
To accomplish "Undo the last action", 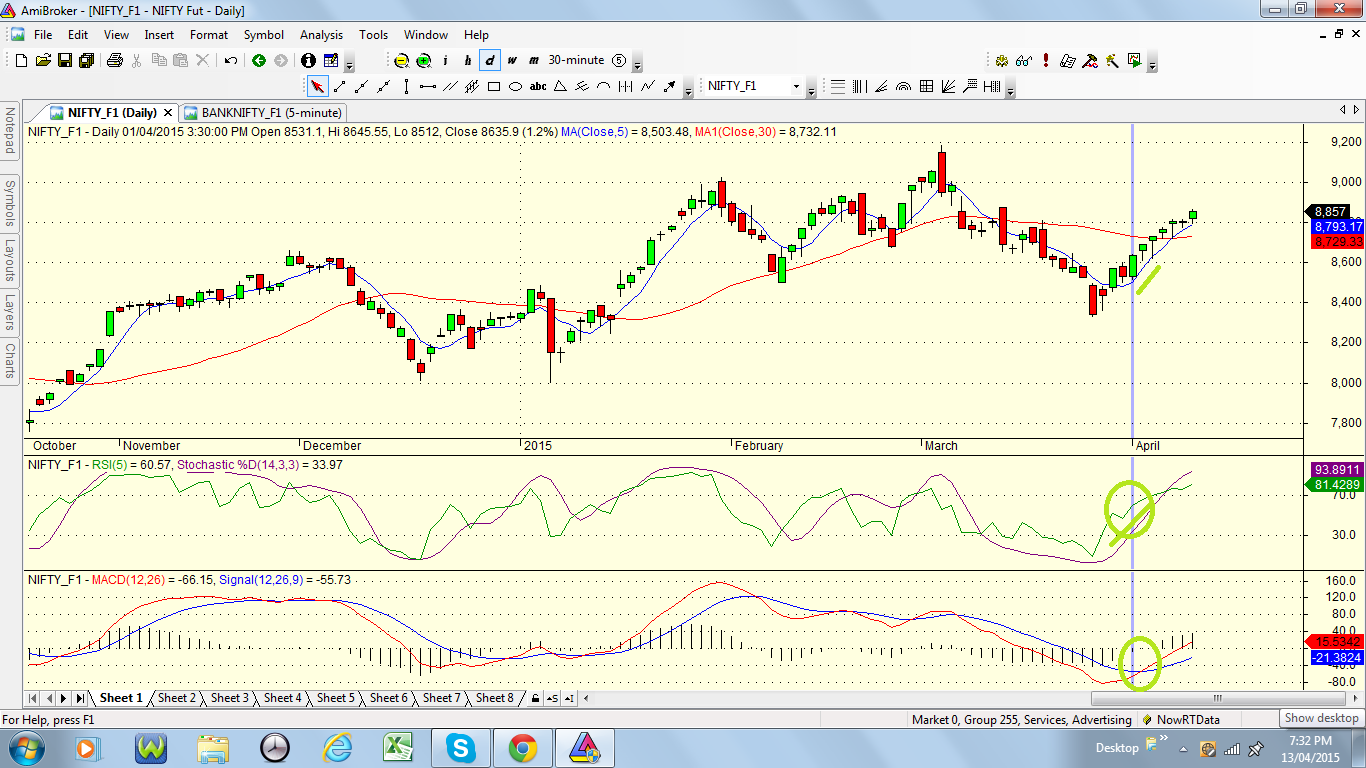I will coord(231,60).
